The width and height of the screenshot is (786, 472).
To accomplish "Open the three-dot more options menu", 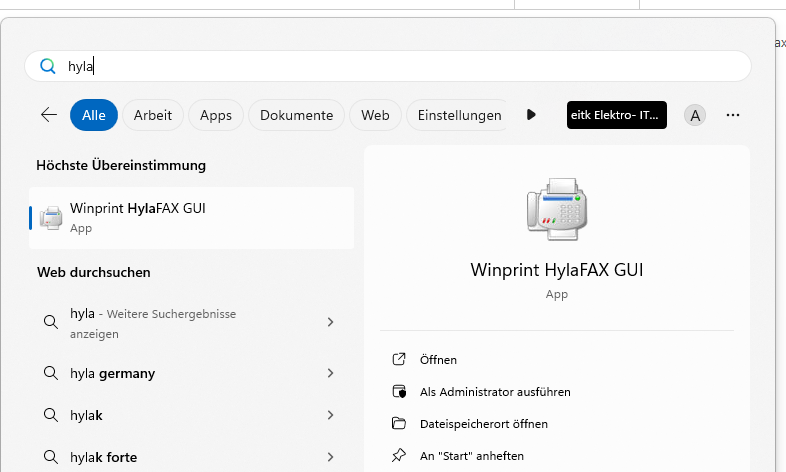I will [733, 115].
